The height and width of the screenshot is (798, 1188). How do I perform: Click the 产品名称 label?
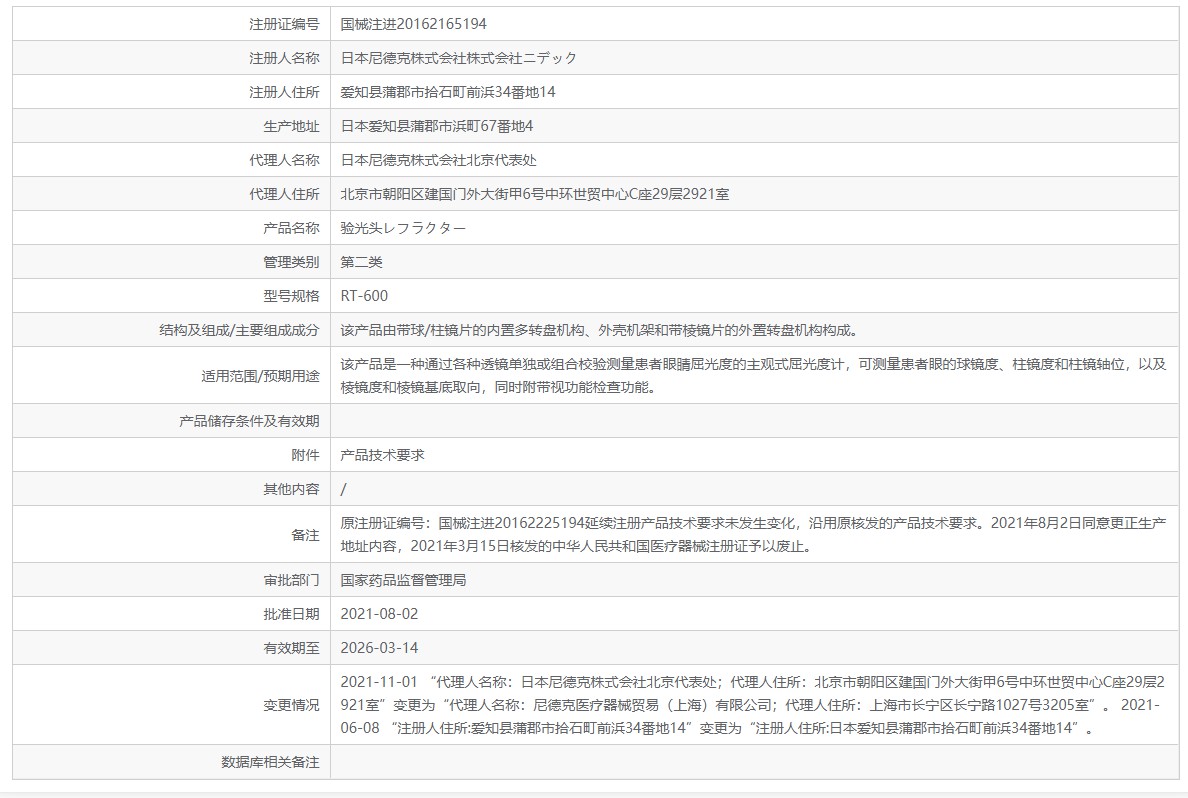click(x=291, y=229)
